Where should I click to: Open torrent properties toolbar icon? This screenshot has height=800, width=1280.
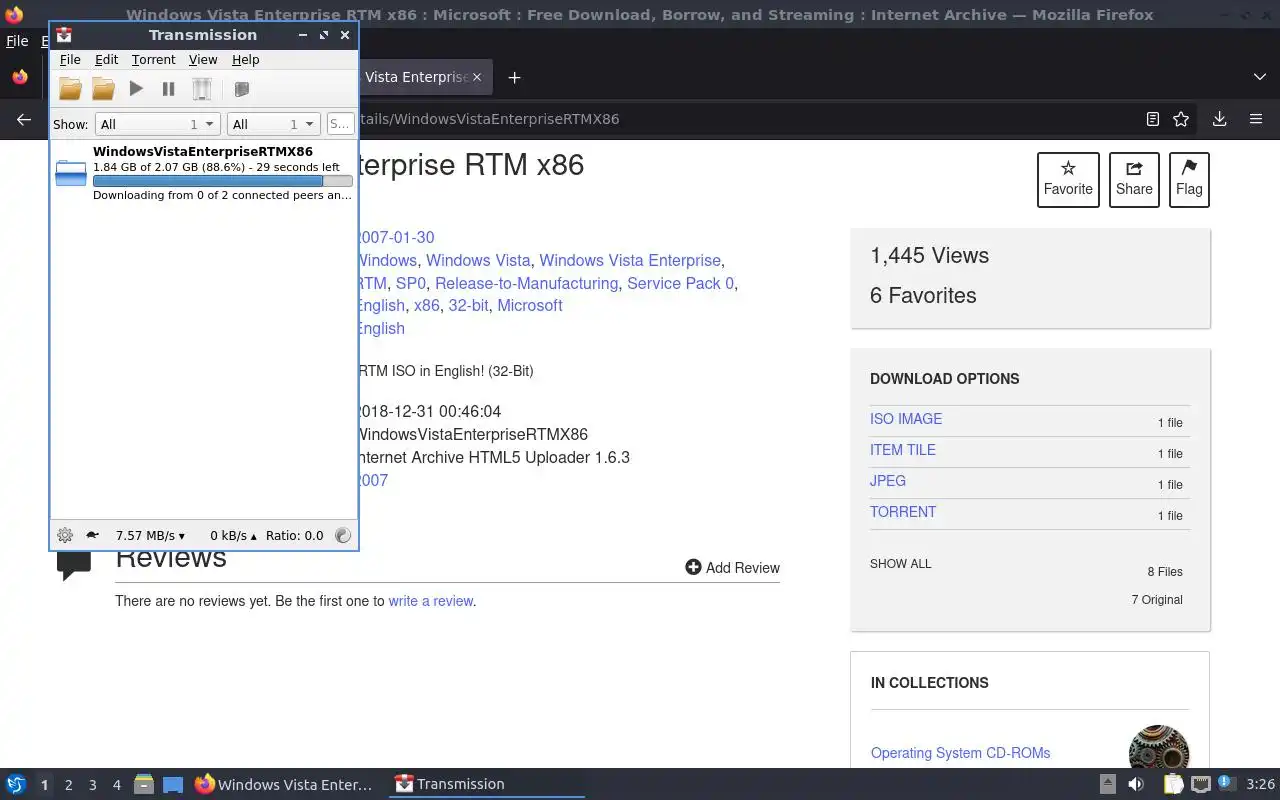pos(241,89)
